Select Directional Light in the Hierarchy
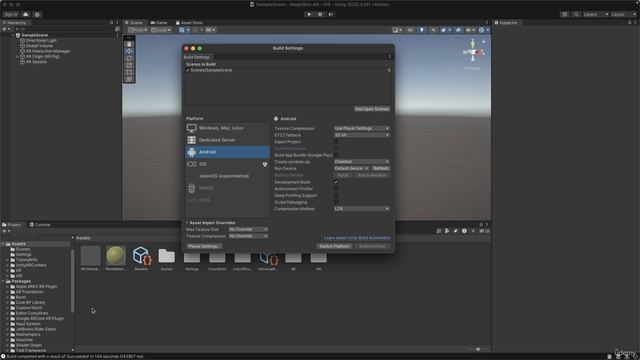This screenshot has width=640, height=360. point(41,40)
